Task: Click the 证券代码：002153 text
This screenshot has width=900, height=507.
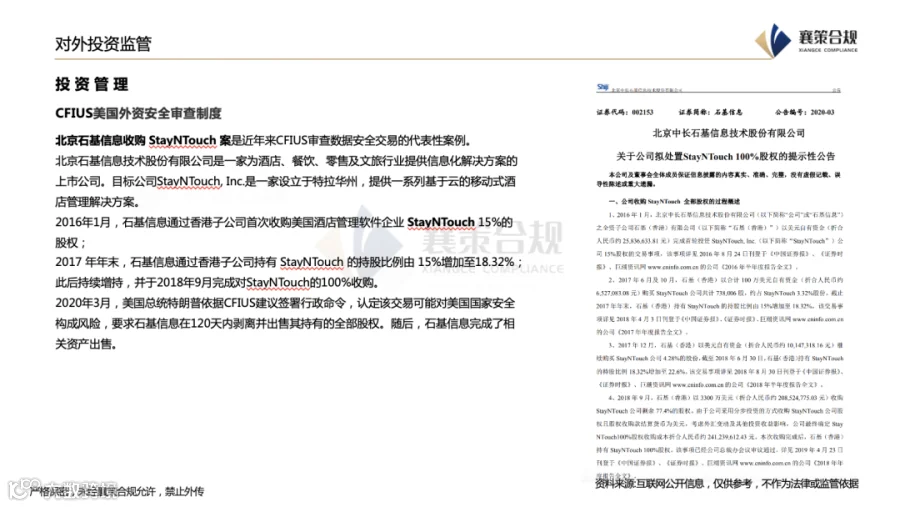Action: (x=624, y=113)
